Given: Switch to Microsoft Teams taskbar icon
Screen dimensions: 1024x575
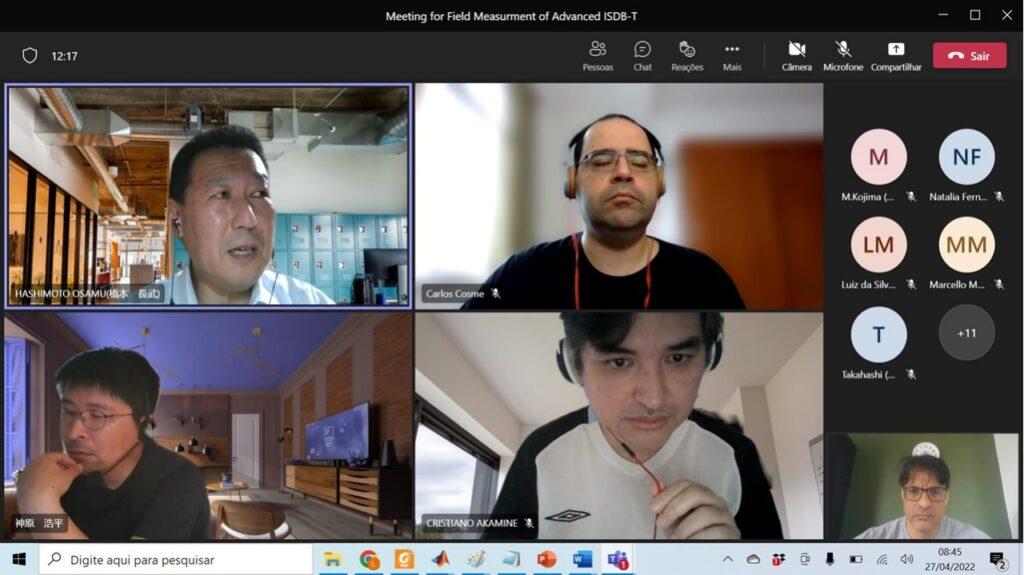Looking at the screenshot, I should coord(618,559).
